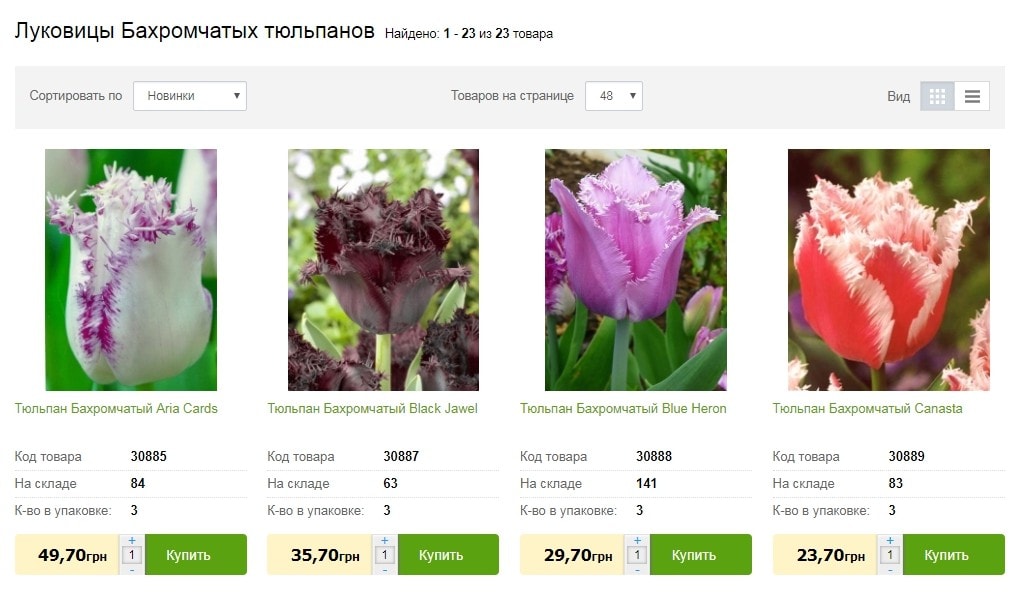Screen dimensions: 1024x605
Task: Select the dark Black Jawel tulip image
Action: click(x=383, y=270)
